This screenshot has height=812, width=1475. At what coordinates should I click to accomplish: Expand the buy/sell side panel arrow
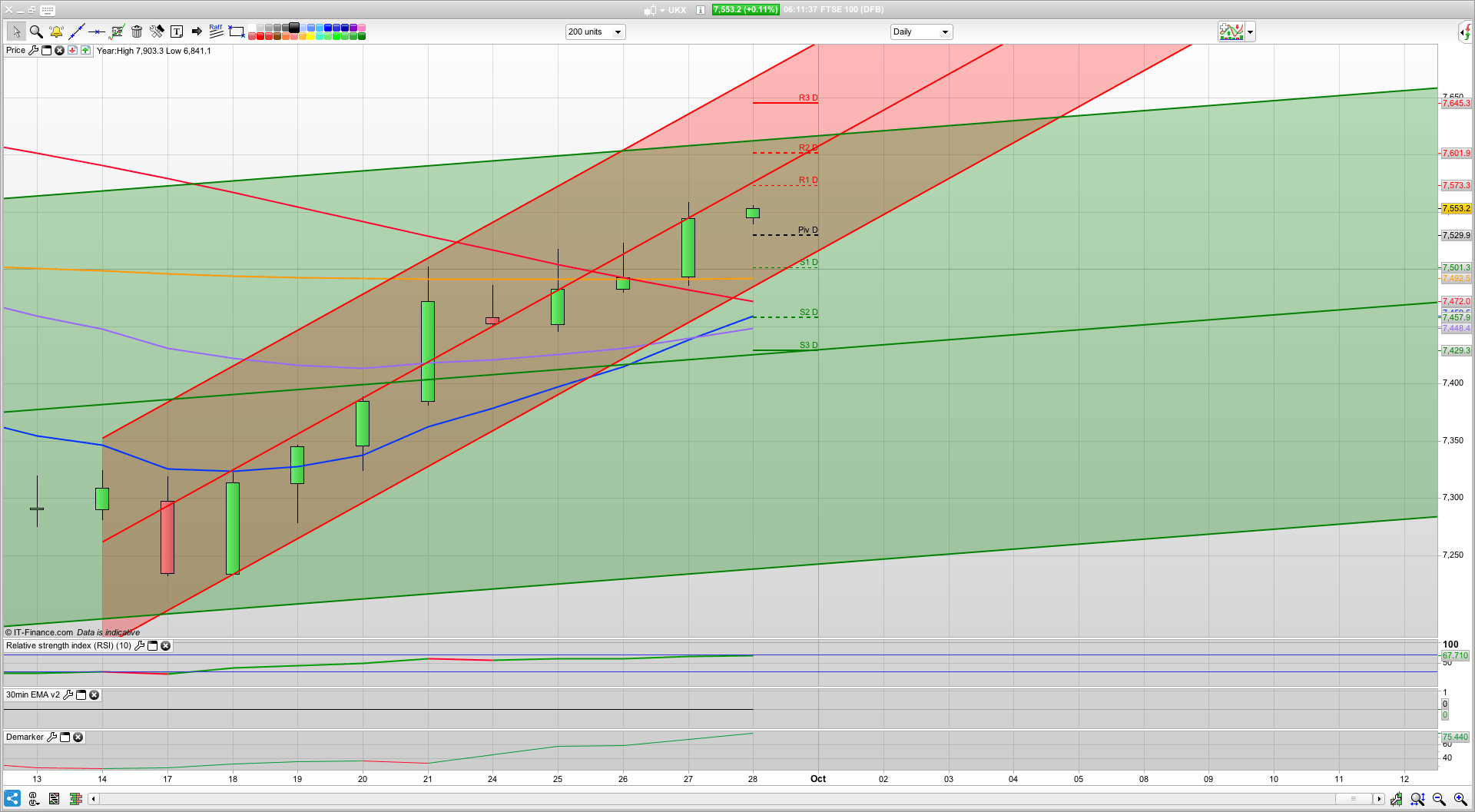tap(1466, 31)
